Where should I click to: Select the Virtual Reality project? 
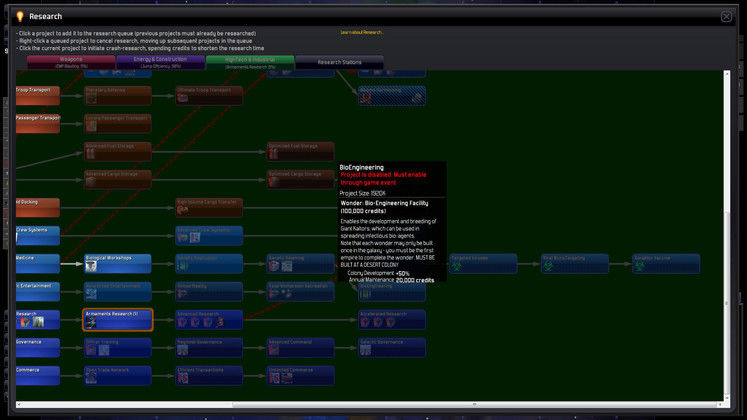pyautogui.click(x=209, y=291)
